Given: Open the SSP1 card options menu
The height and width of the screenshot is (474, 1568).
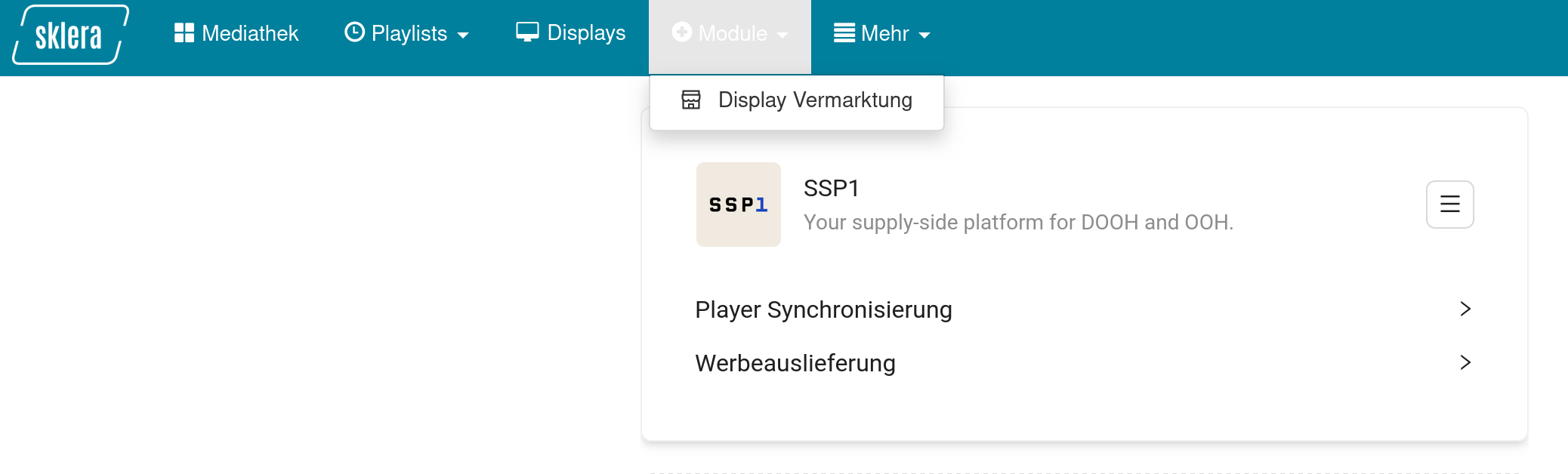Looking at the screenshot, I should click(1449, 205).
